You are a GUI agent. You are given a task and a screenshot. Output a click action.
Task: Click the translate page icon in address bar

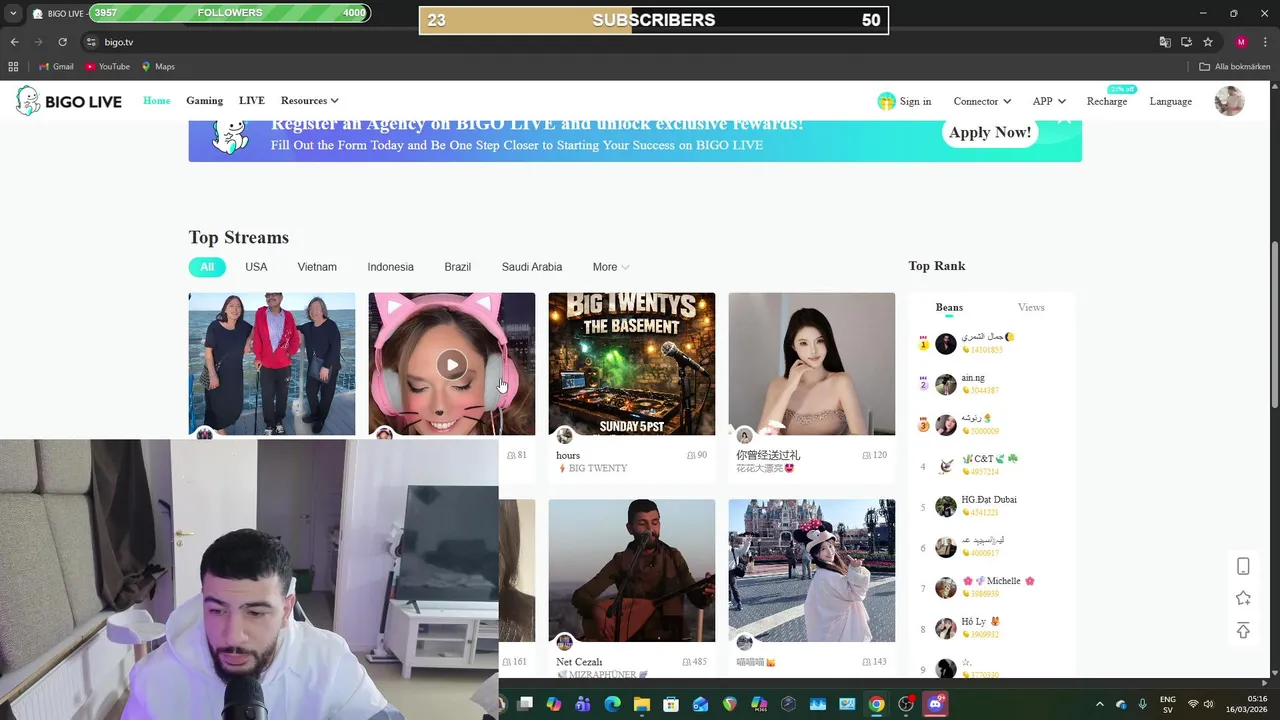click(x=1165, y=42)
